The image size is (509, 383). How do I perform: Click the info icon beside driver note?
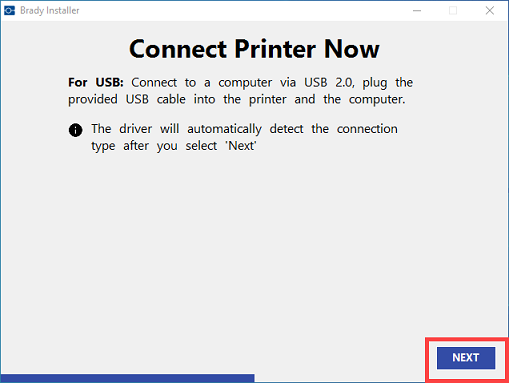coord(75,130)
